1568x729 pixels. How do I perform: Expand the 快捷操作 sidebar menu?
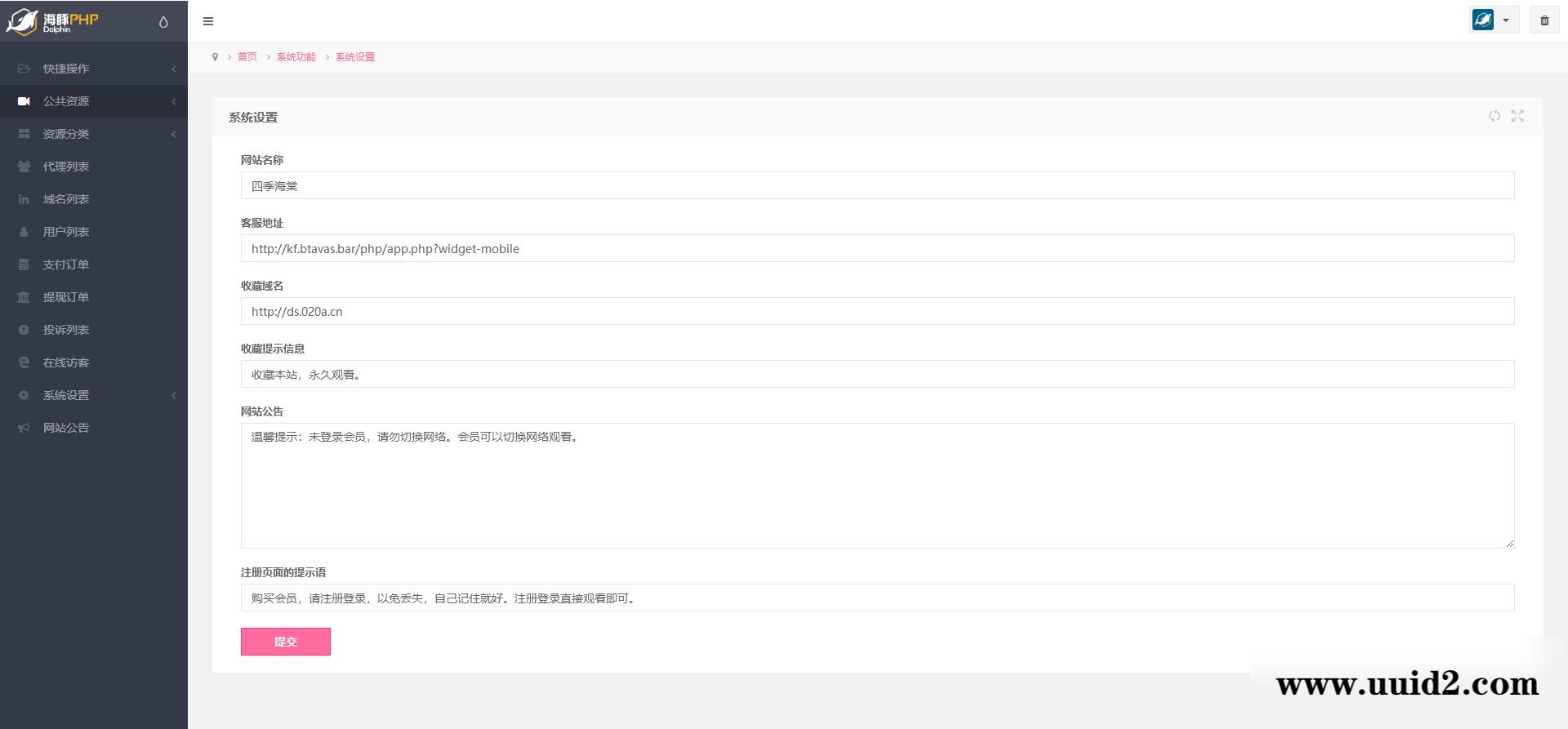(x=94, y=69)
